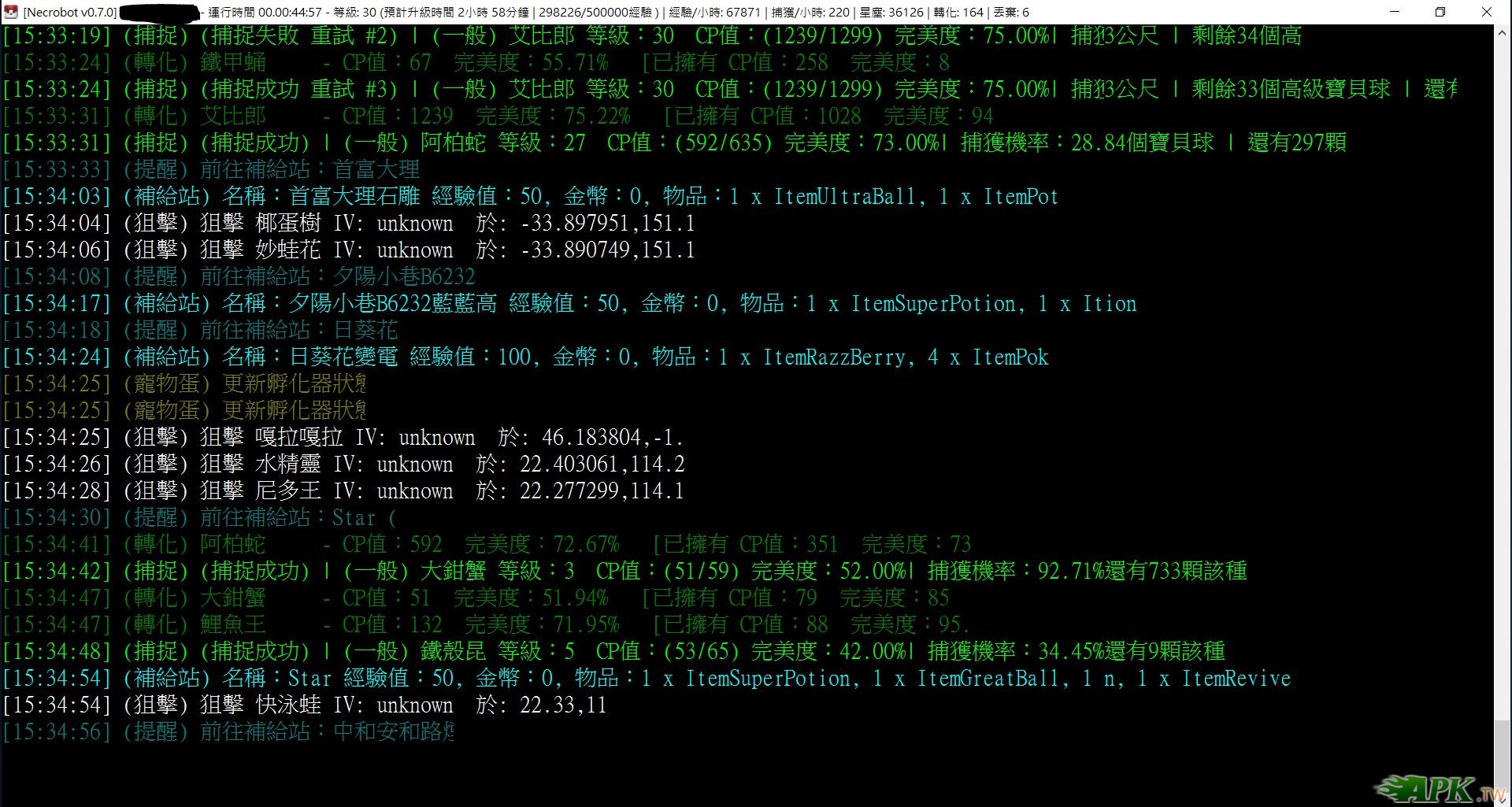Click the coordinates "46.183804,-1."

point(613,438)
